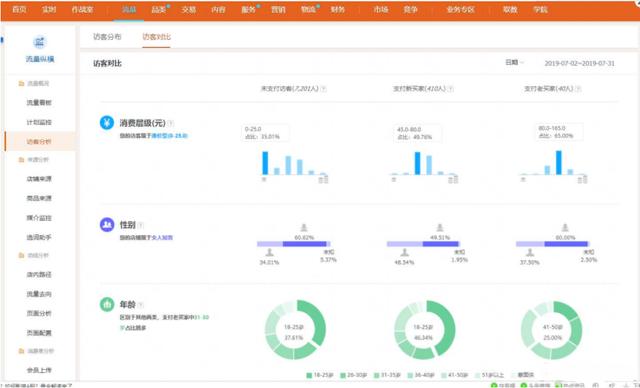
Task: Click the 46.34% age donut chart
Action: pos(424,330)
